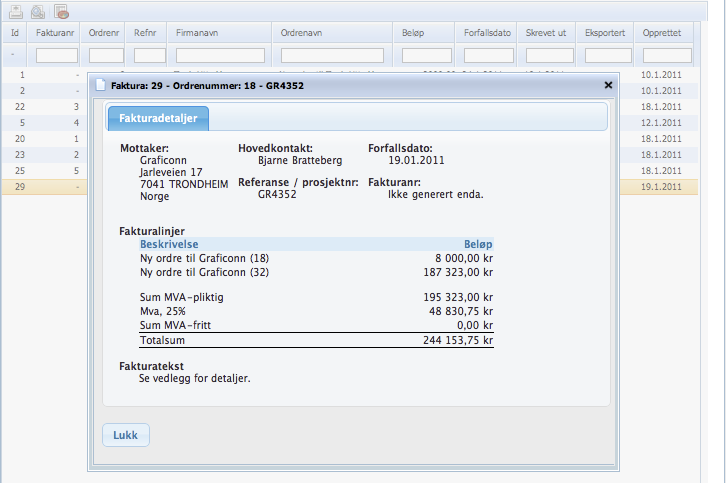Sort by the Fakturanr column header
This screenshot has height=483, width=726.
tap(56, 33)
